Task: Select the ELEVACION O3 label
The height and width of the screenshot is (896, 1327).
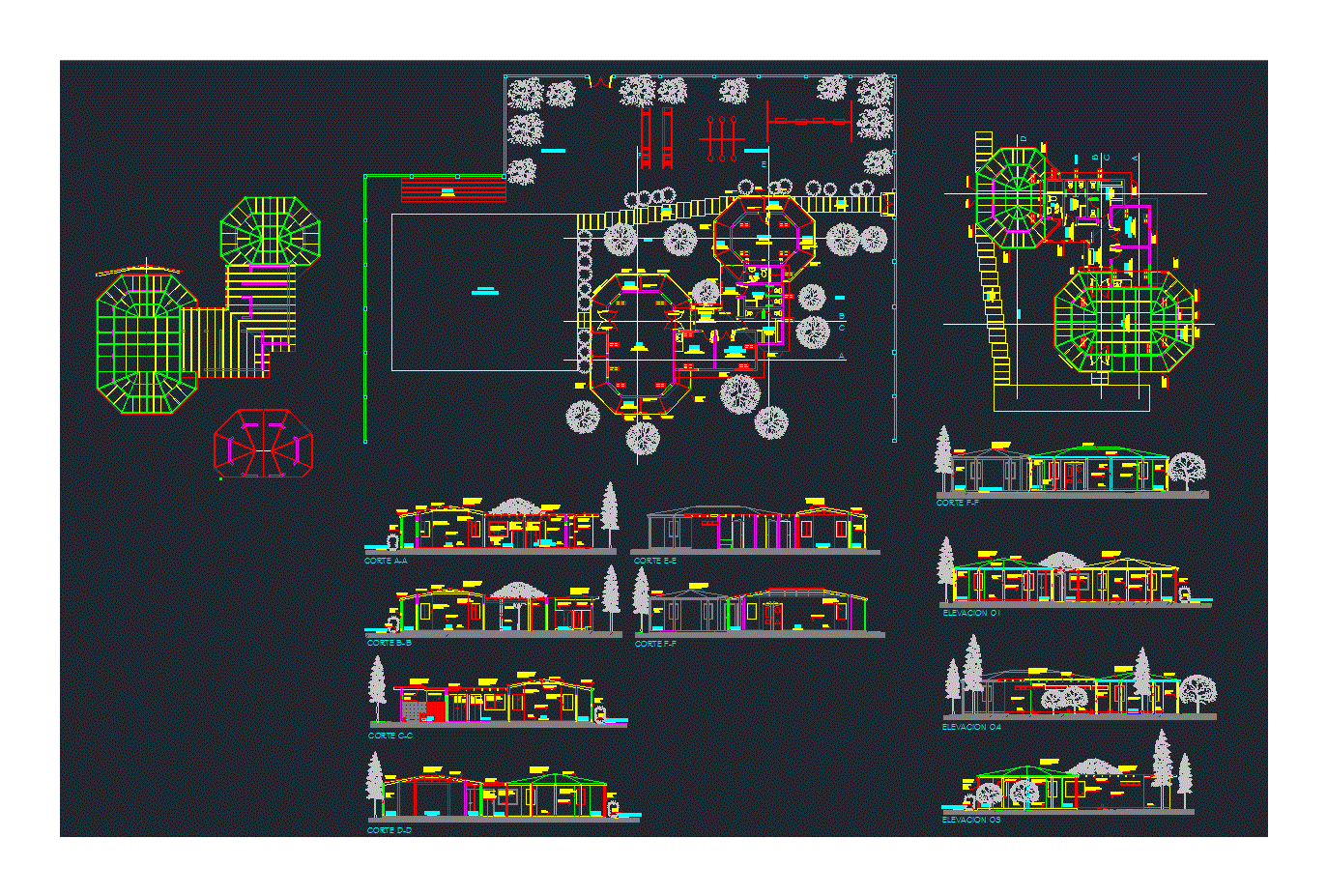Action: coord(971,820)
